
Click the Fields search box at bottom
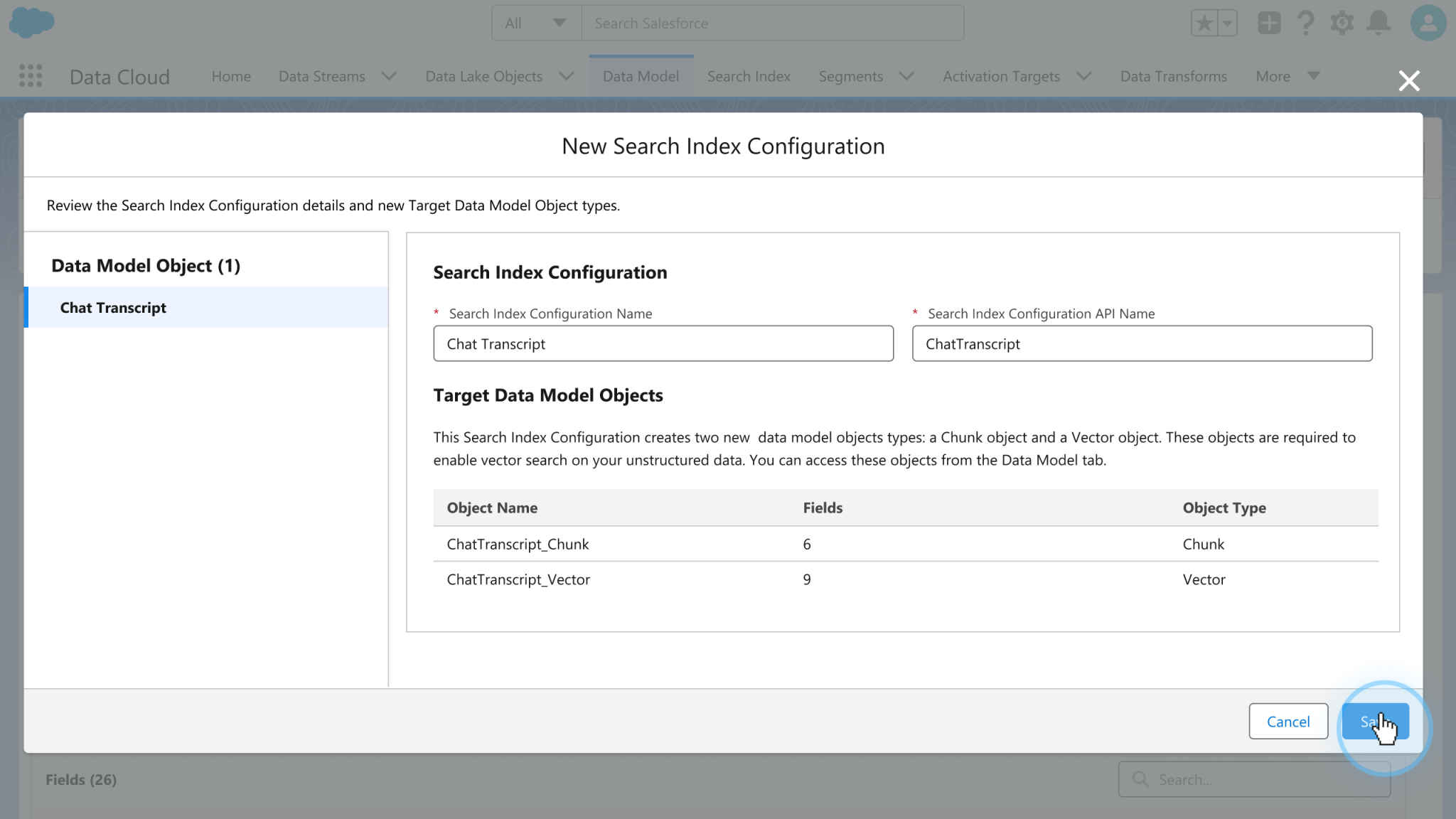(1253, 779)
